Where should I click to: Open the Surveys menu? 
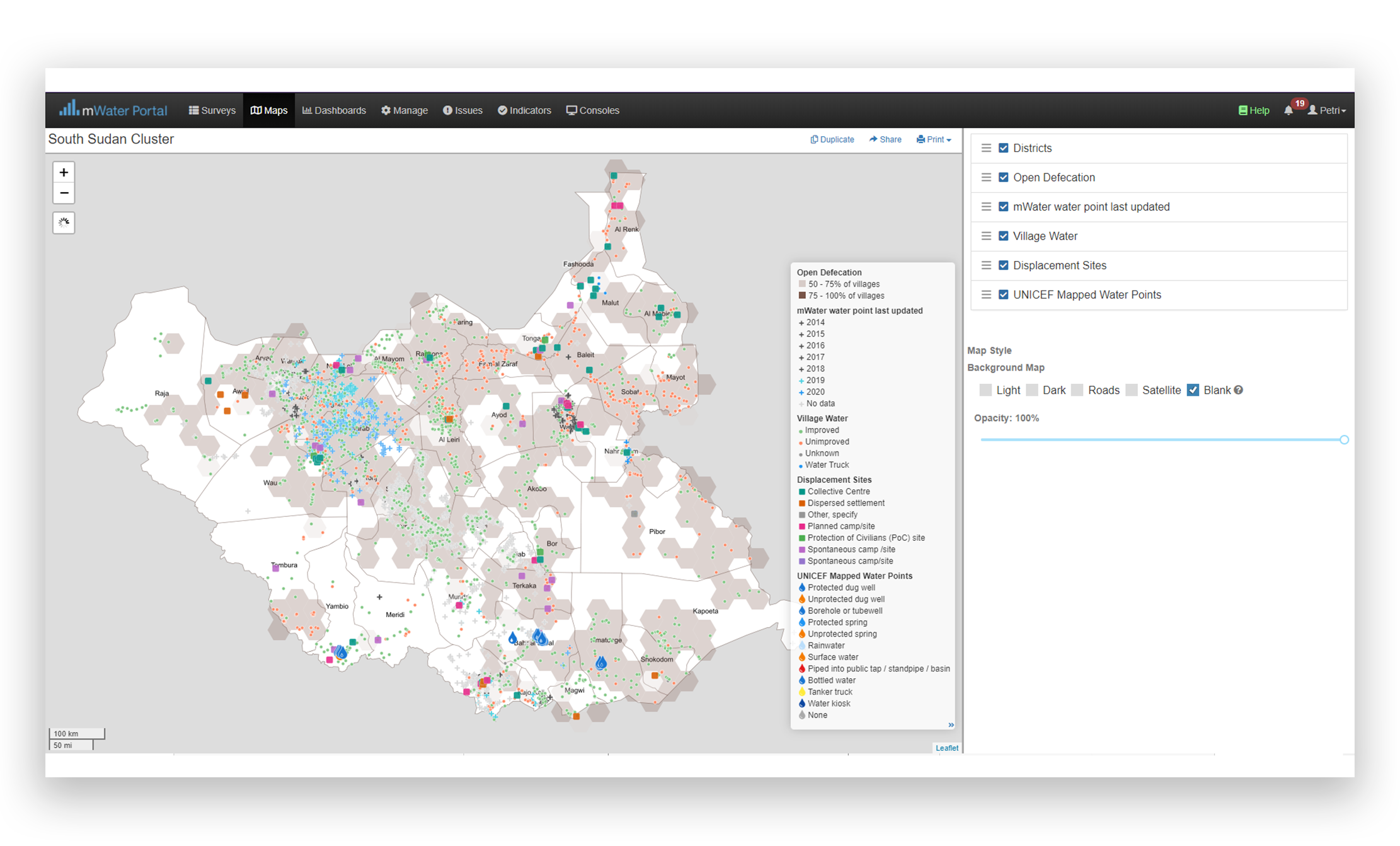click(212, 110)
